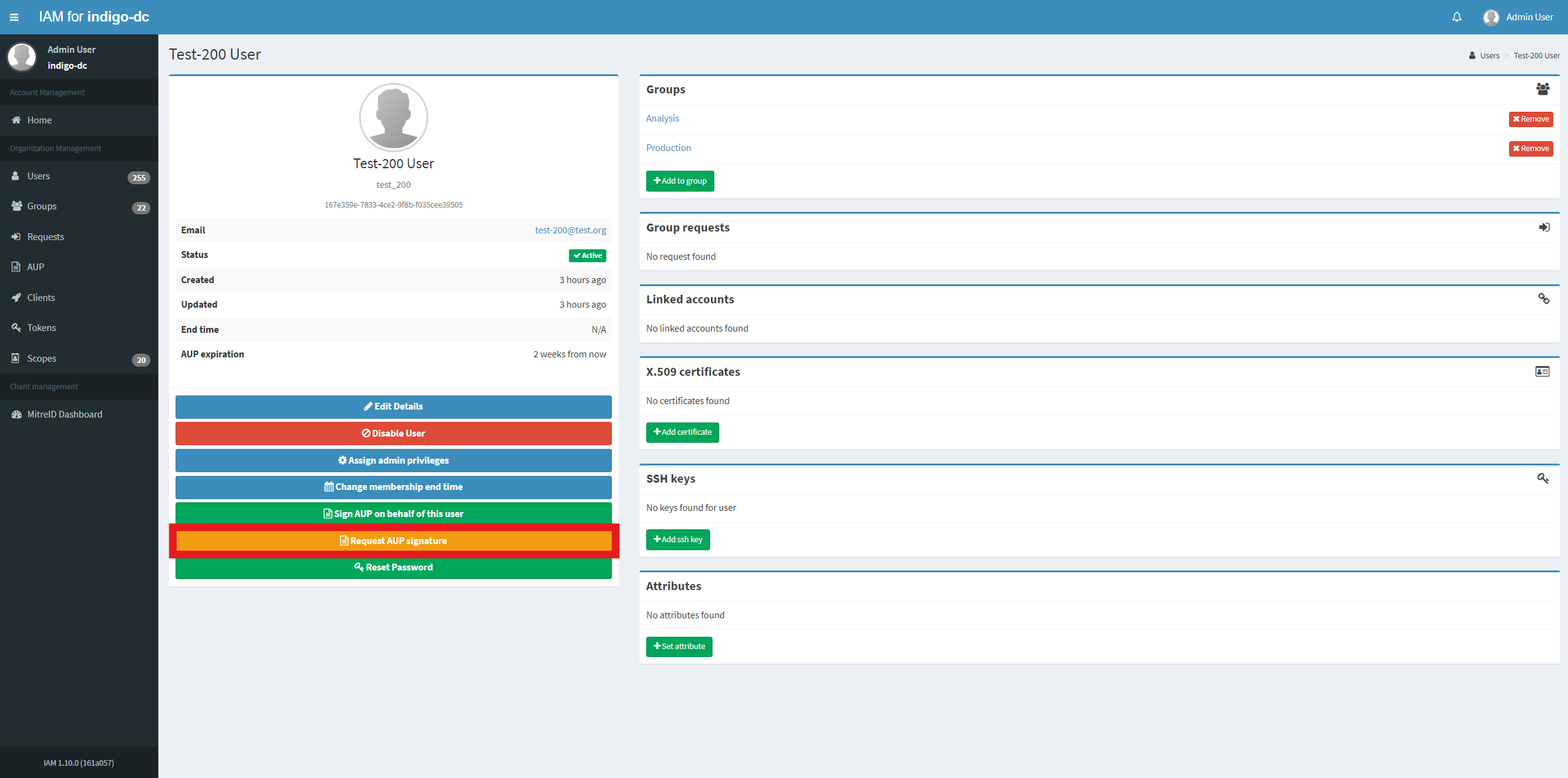Open the Tokens sidebar entry

coord(41,328)
